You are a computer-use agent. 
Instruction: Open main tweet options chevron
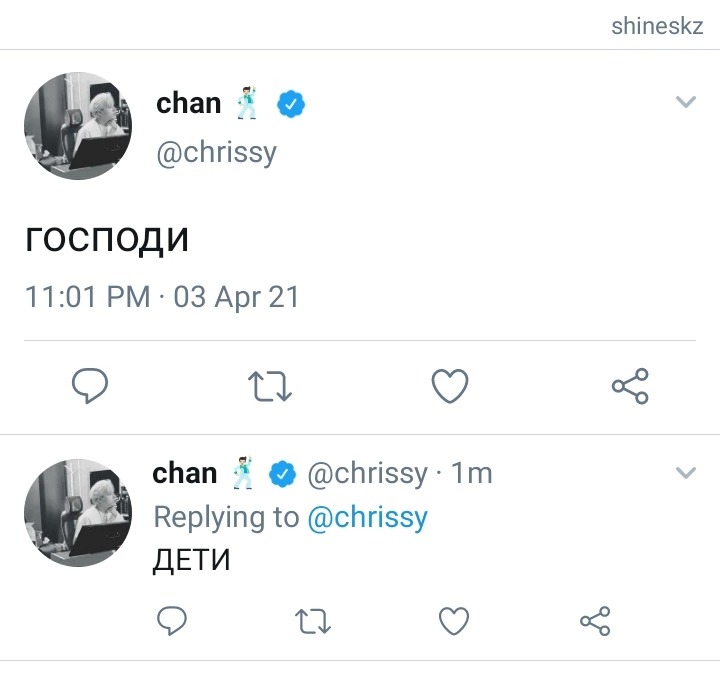coord(686,101)
